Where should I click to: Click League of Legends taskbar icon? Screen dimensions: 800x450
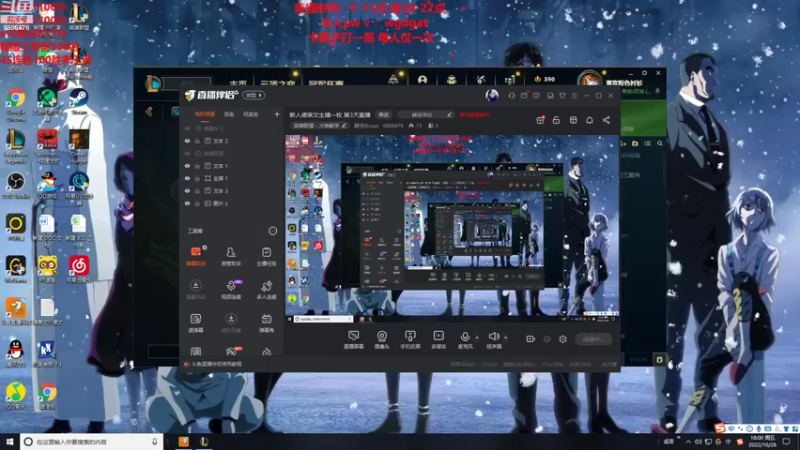tap(204, 442)
